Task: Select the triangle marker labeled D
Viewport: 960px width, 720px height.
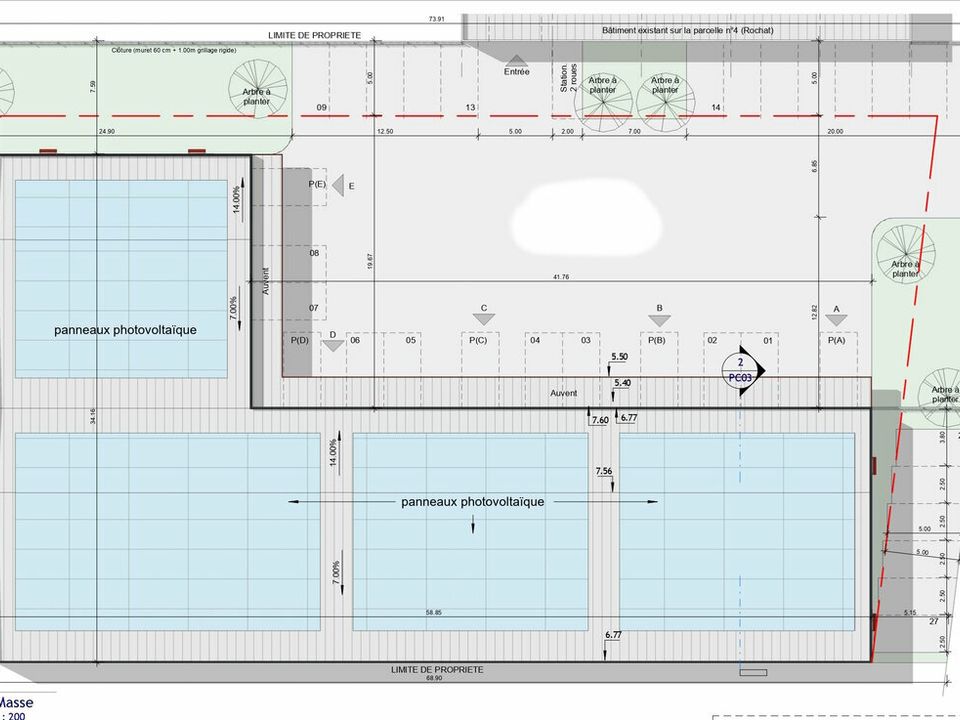Action: point(333,346)
